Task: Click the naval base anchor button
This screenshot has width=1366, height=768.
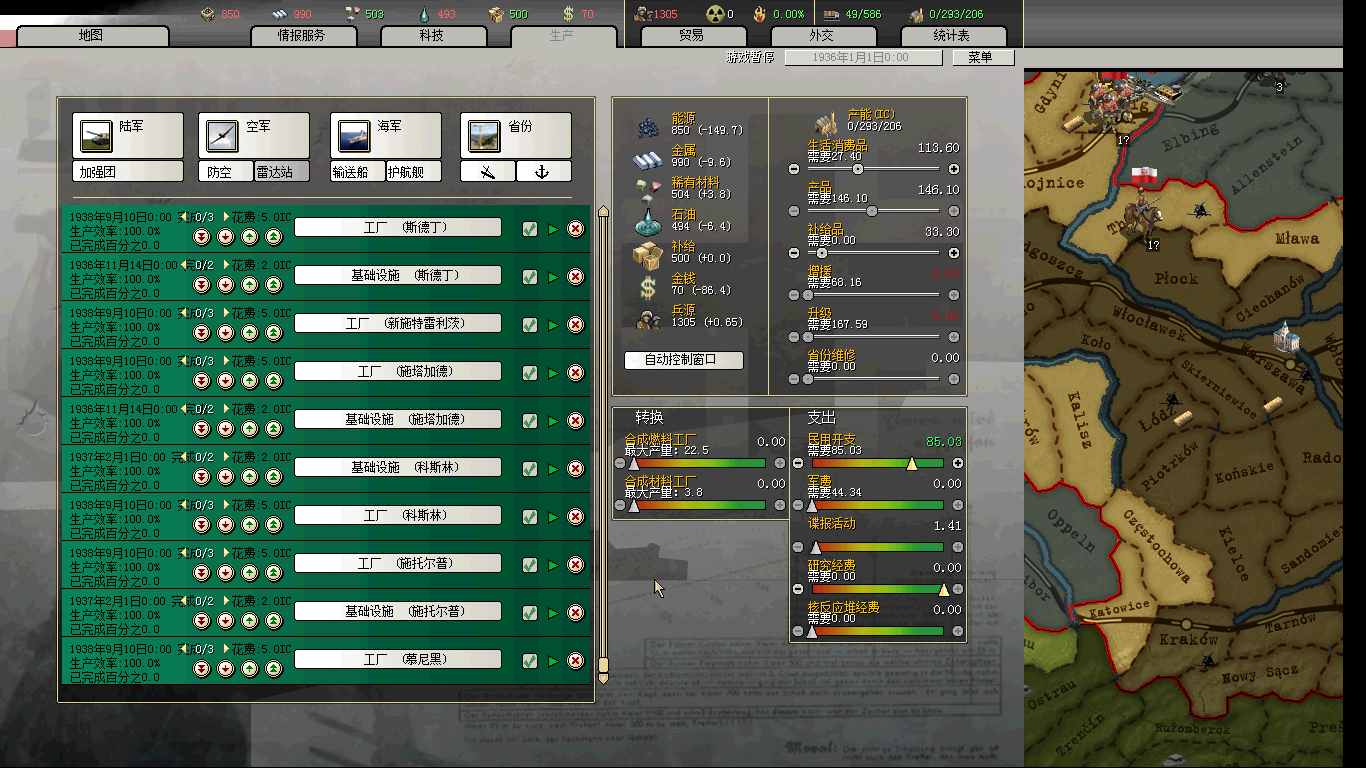Action: [x=544, y=172]
